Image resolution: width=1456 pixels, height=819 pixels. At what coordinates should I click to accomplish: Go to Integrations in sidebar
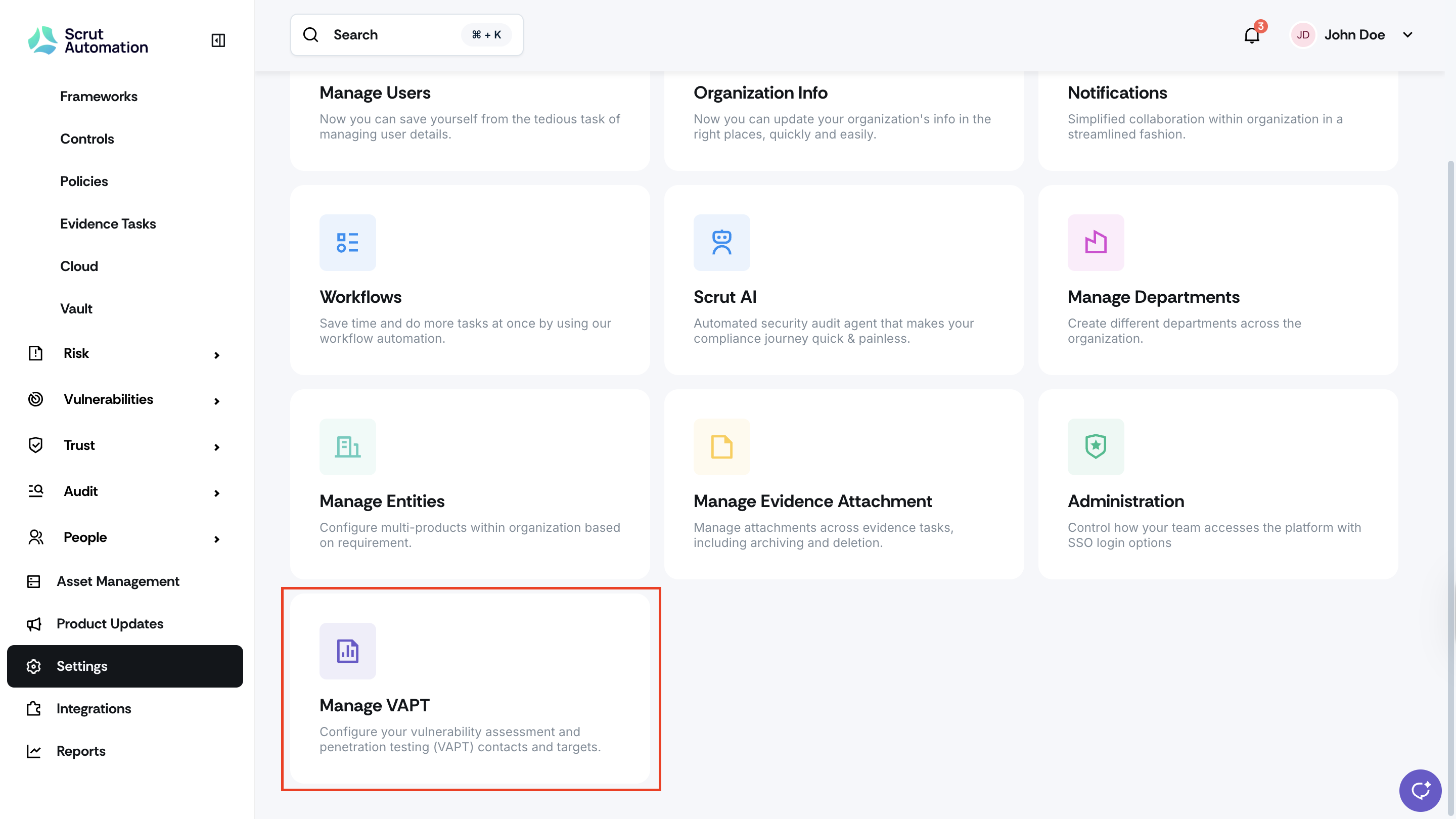tap(94, 709)
